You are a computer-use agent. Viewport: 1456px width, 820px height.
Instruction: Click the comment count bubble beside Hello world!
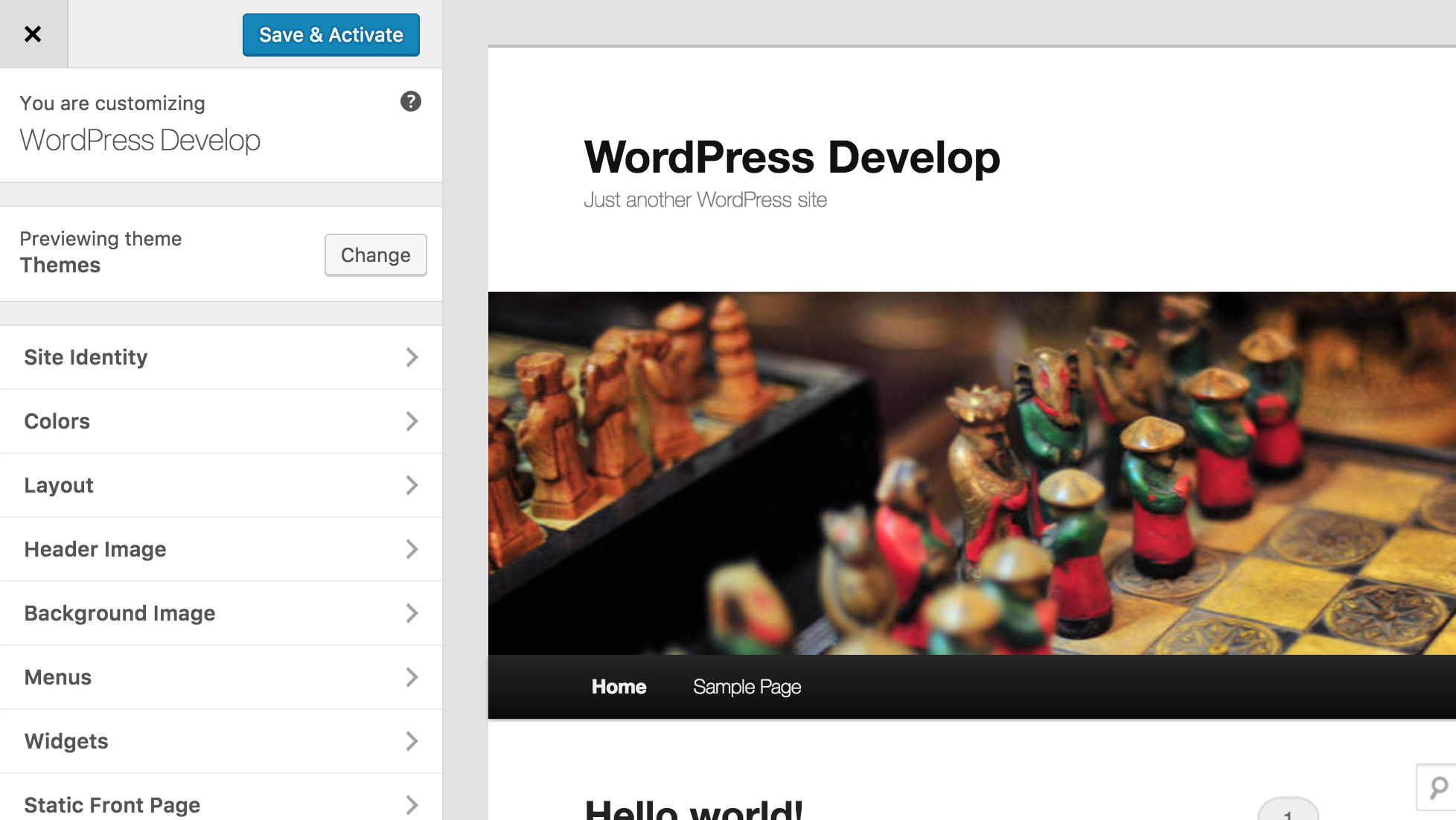click(1288, 810)
